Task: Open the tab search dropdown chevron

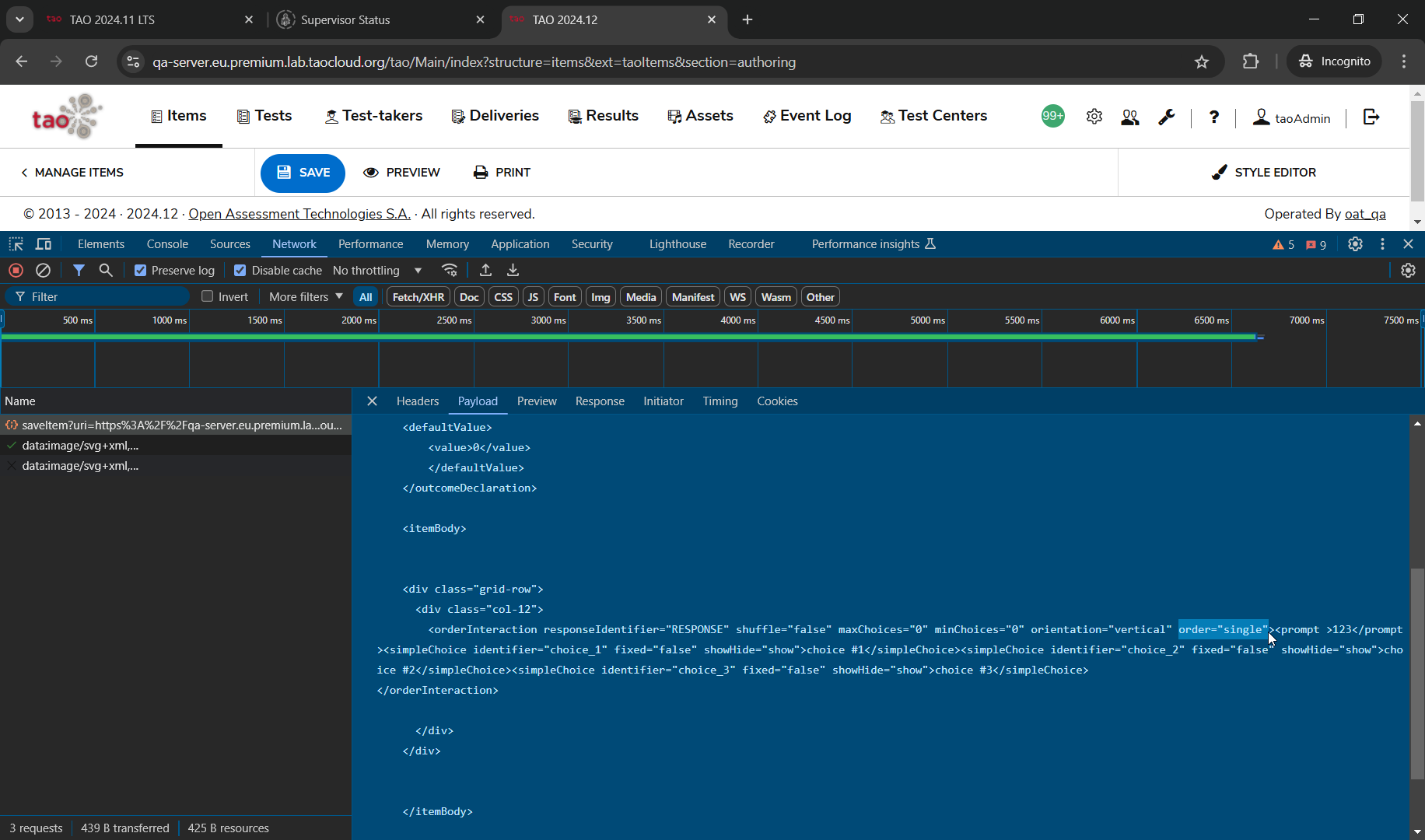Action: 19,19
